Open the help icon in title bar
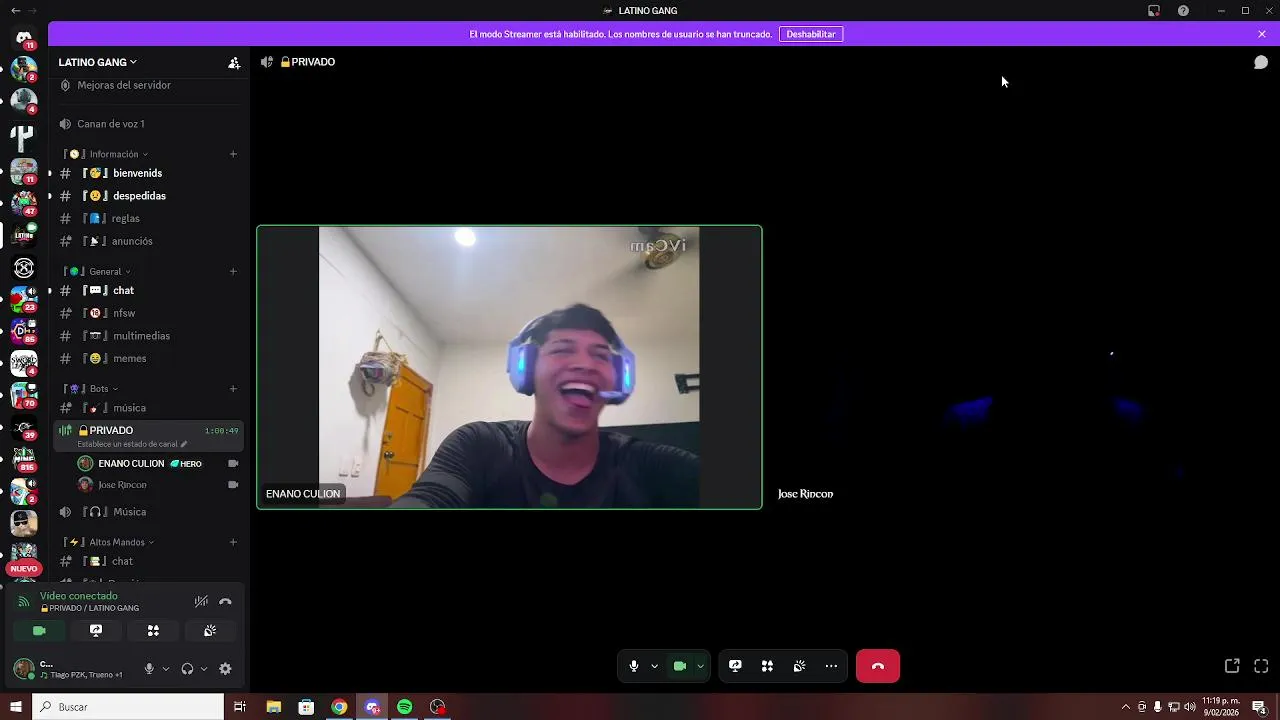The width and height of the screenshot is (1280, 720). click(1183, 11)
